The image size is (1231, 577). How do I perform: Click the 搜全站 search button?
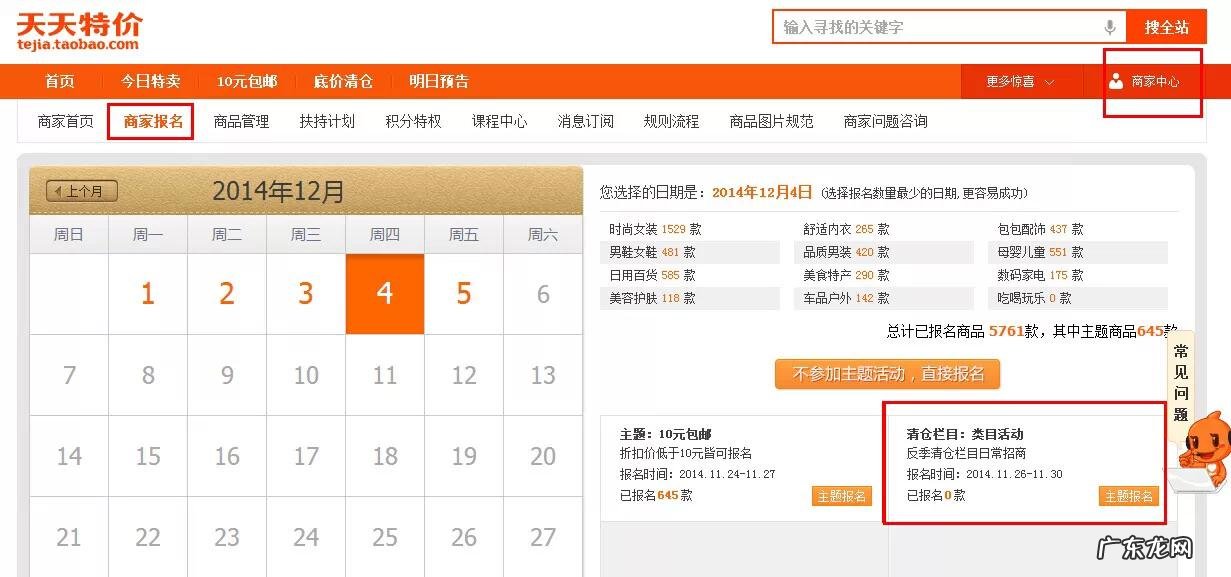[x=1168, y=27]
